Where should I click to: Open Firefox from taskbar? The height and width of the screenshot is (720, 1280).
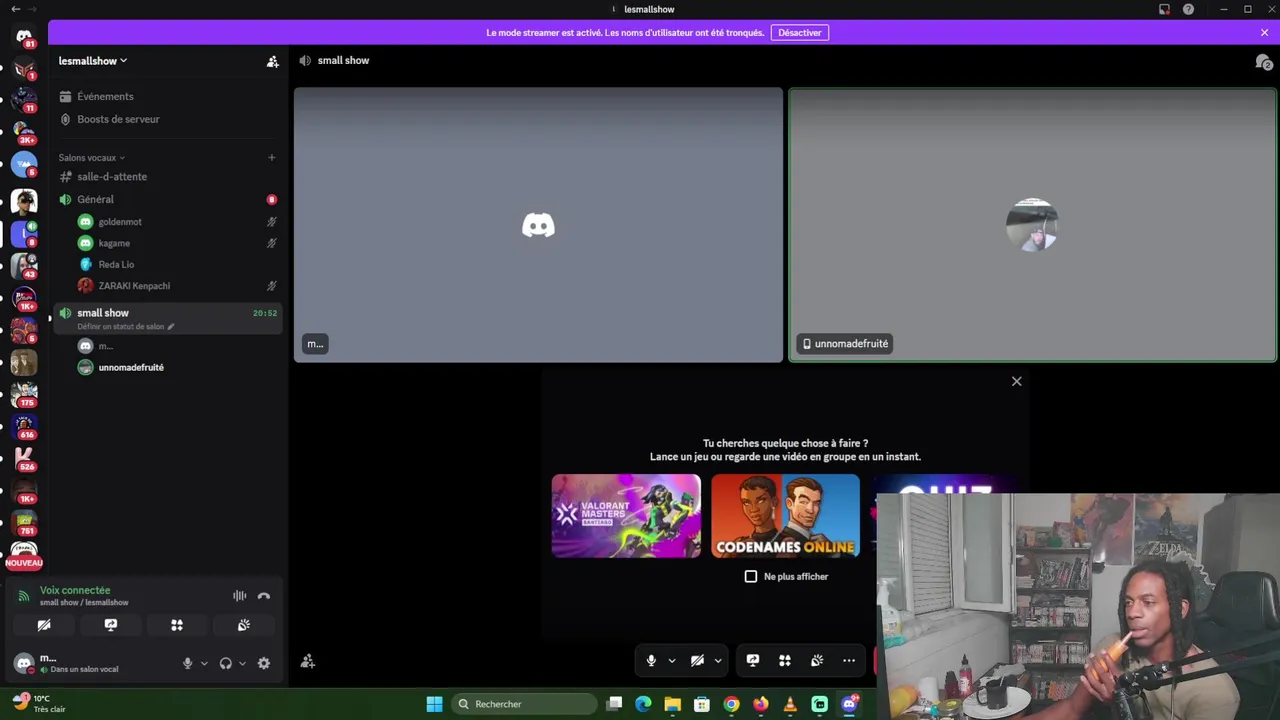tap(761, 704)
